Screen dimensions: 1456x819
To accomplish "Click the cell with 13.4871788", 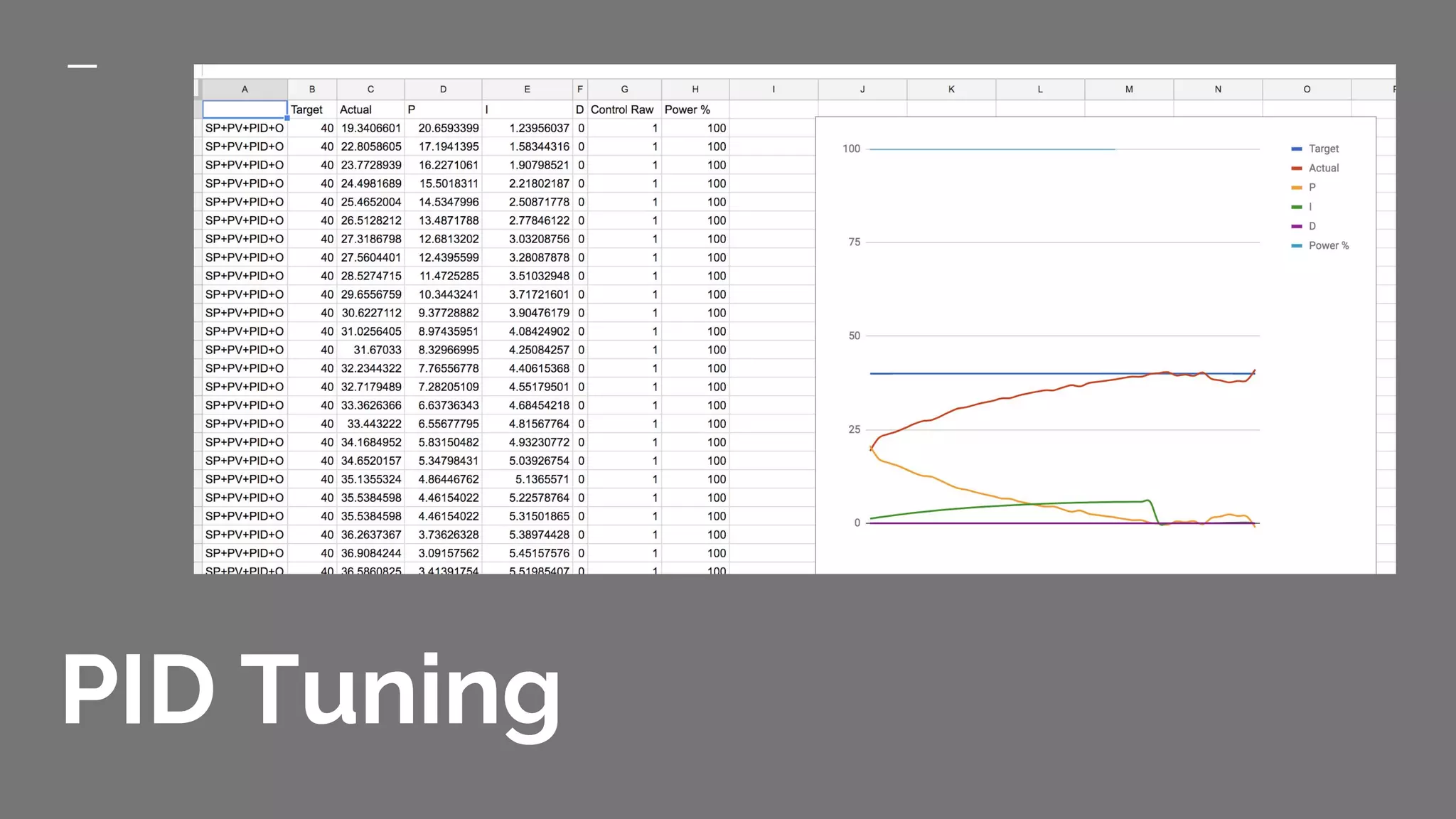I will pyautogui.click(x=443, y=220).
